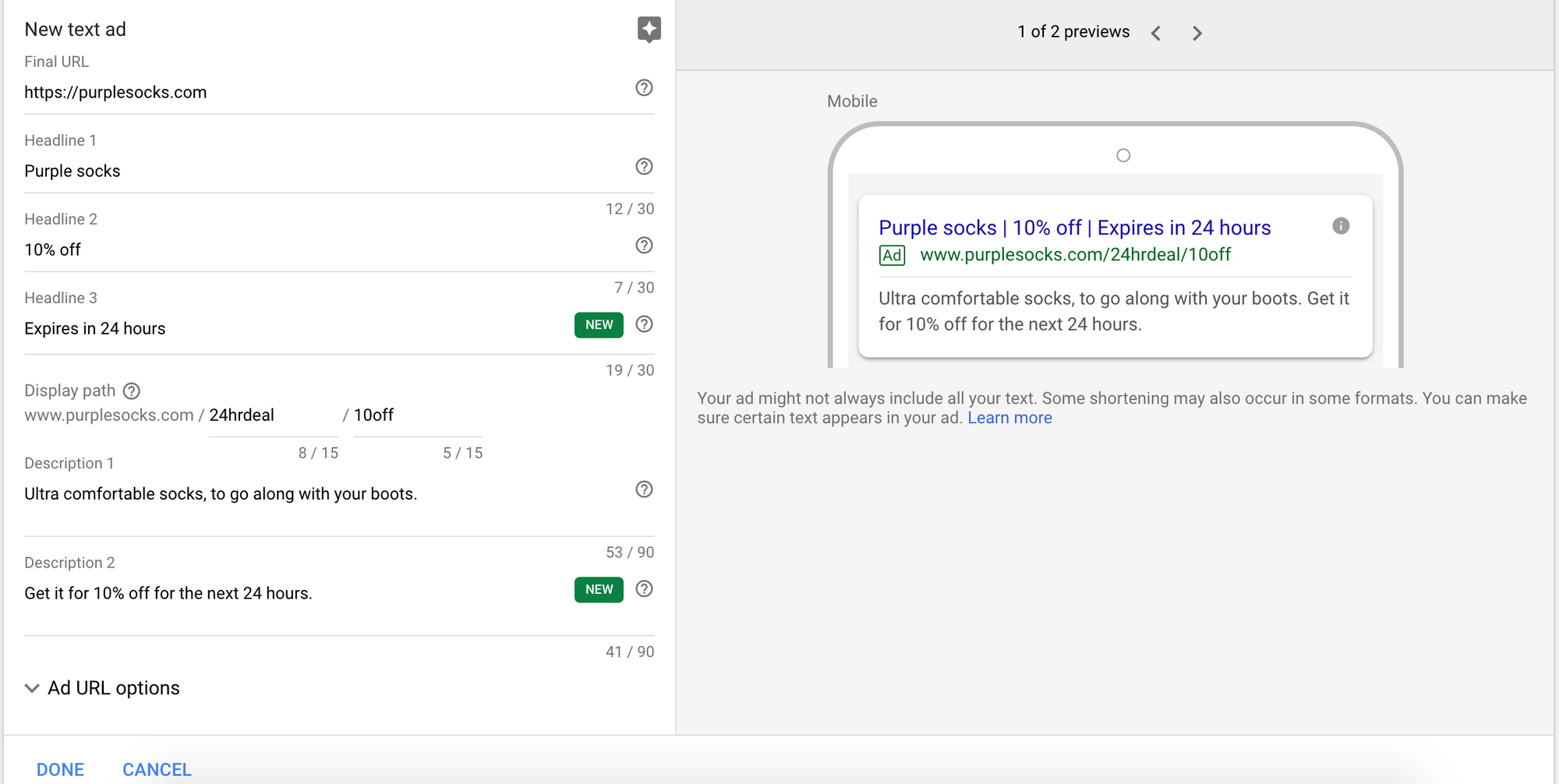Viewport: 1559px width, 784px height.
Task: Open help icon for Description 1
Action: click(x=644, y=489)
